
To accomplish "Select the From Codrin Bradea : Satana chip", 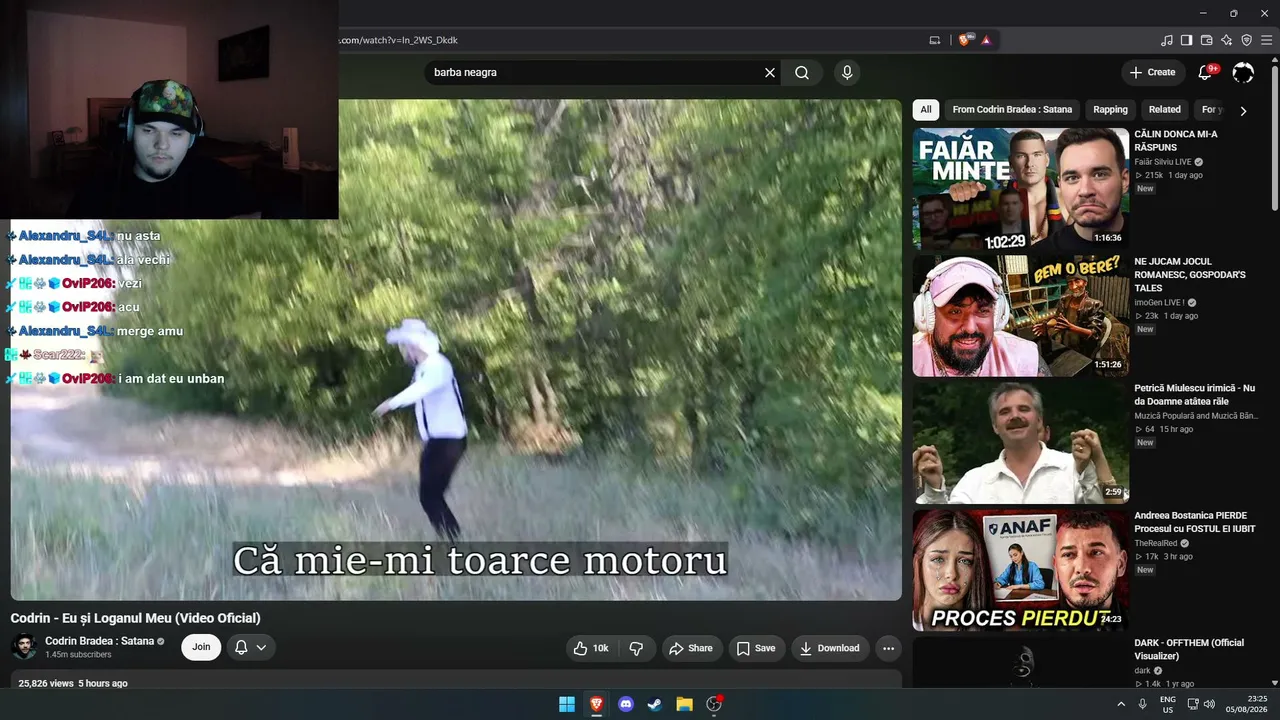I will pyautogui.click(x=1012, y=110).
